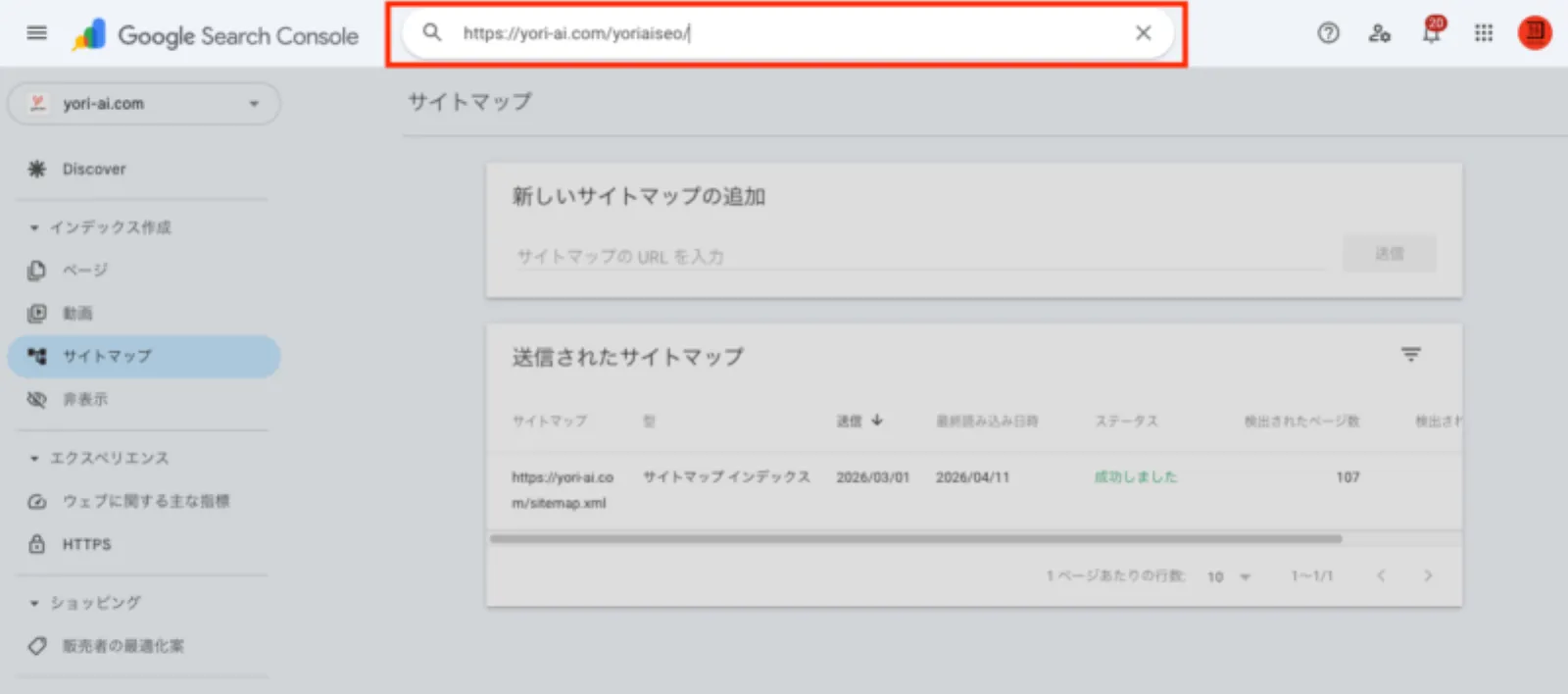This screenshot has width=1568, height=694.
Task: Open Discover in the sidebar
Action: click(94, 170)
